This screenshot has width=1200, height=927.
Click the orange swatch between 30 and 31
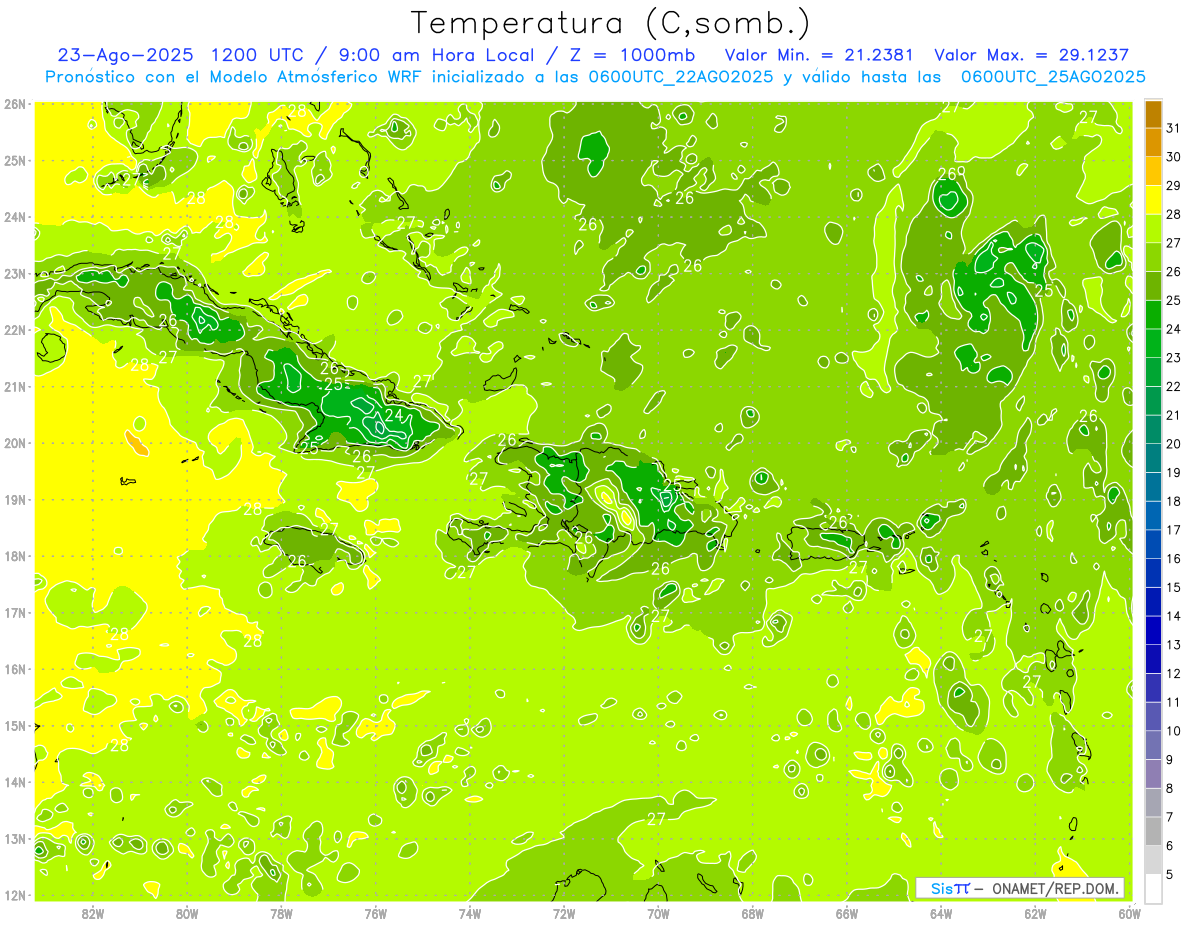[1153, 143]
